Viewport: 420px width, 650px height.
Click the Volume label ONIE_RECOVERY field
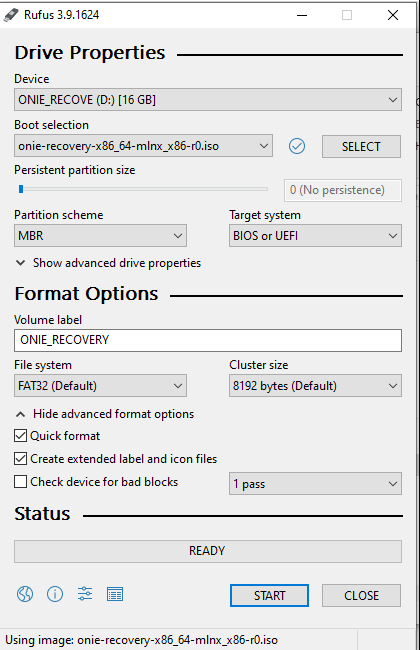[208, 340]
